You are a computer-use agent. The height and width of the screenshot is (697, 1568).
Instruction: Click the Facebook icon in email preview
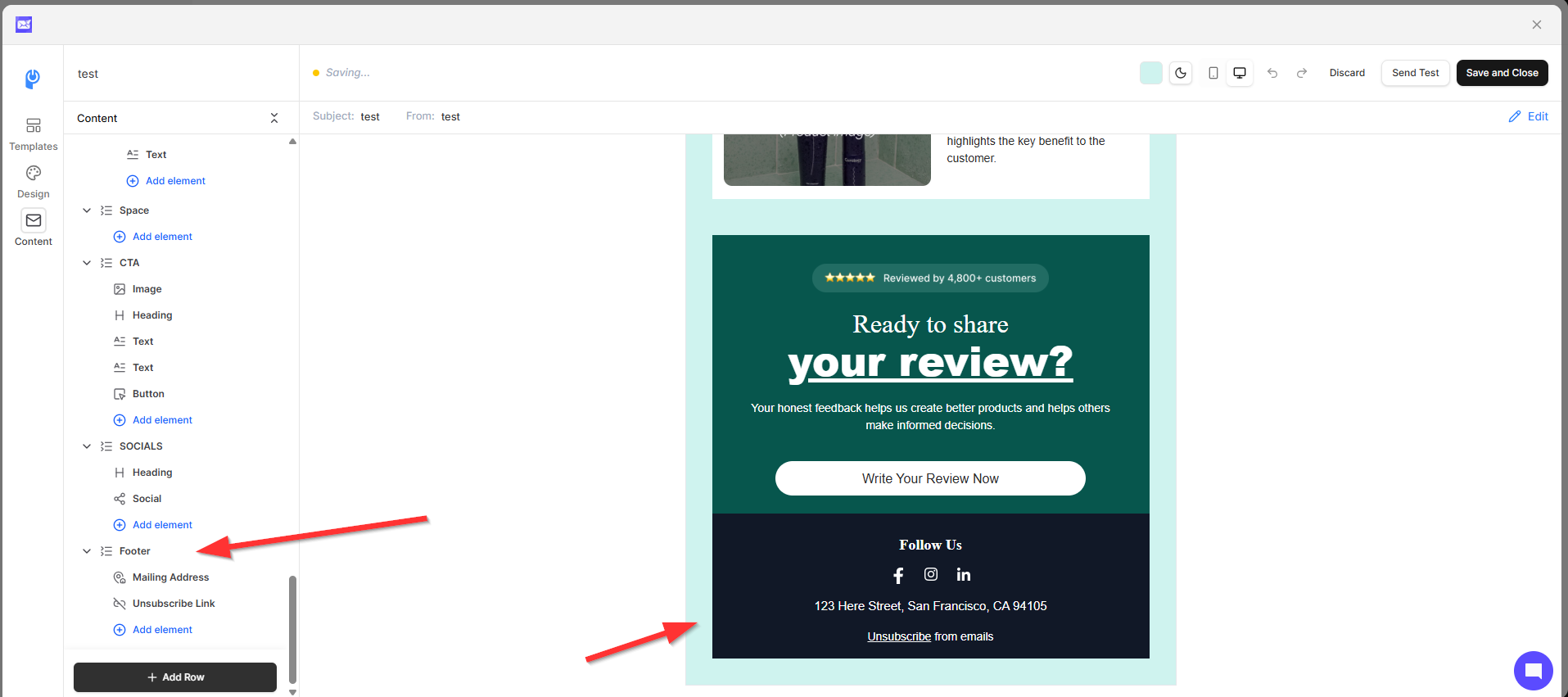pyautogui.click(x=898, y=575)
